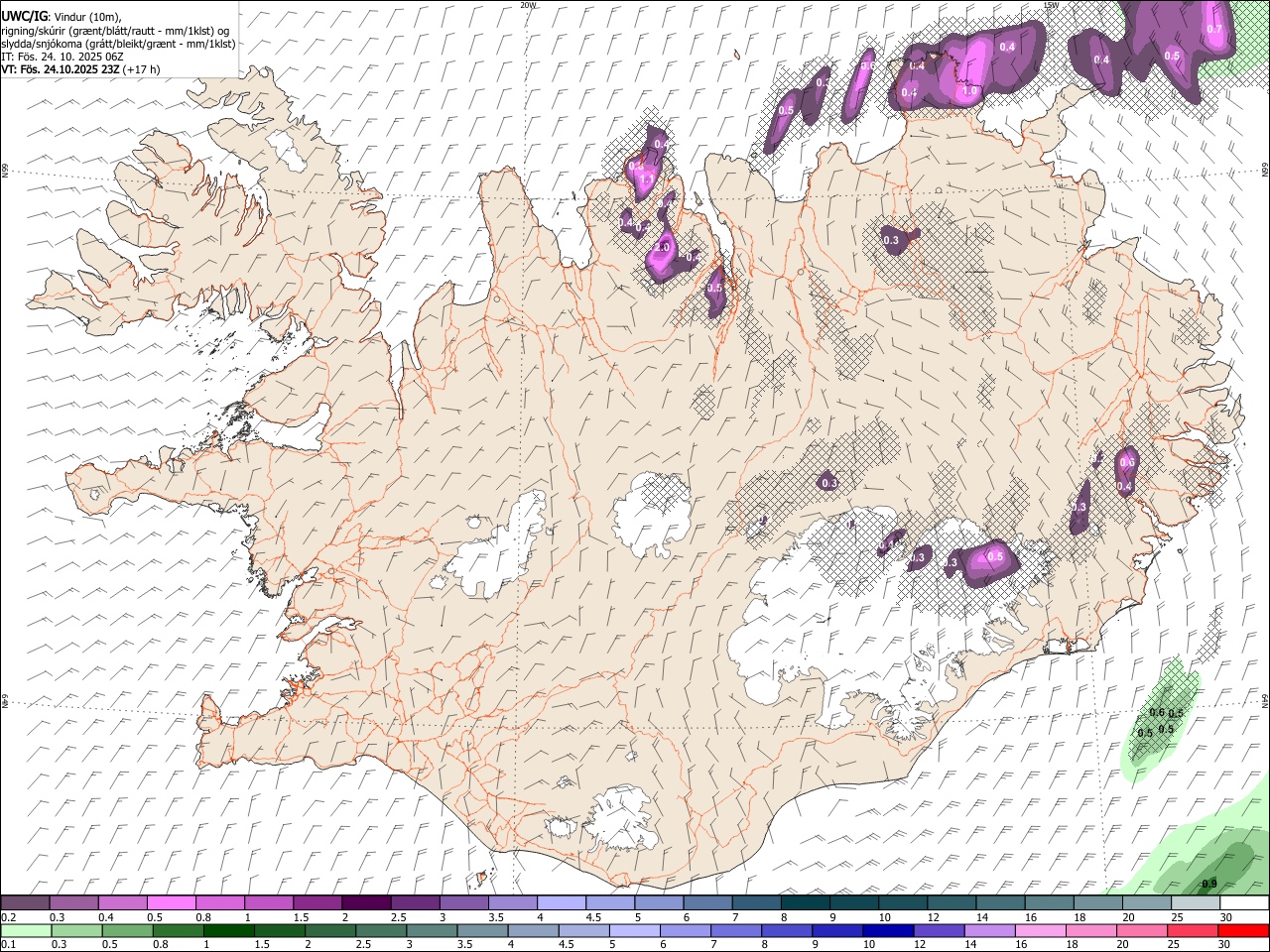Click the 'UWC/IG: Vindur (10m)' title text
The width and height of the screenshot is (1270, 952).
(x=62, y=17)
